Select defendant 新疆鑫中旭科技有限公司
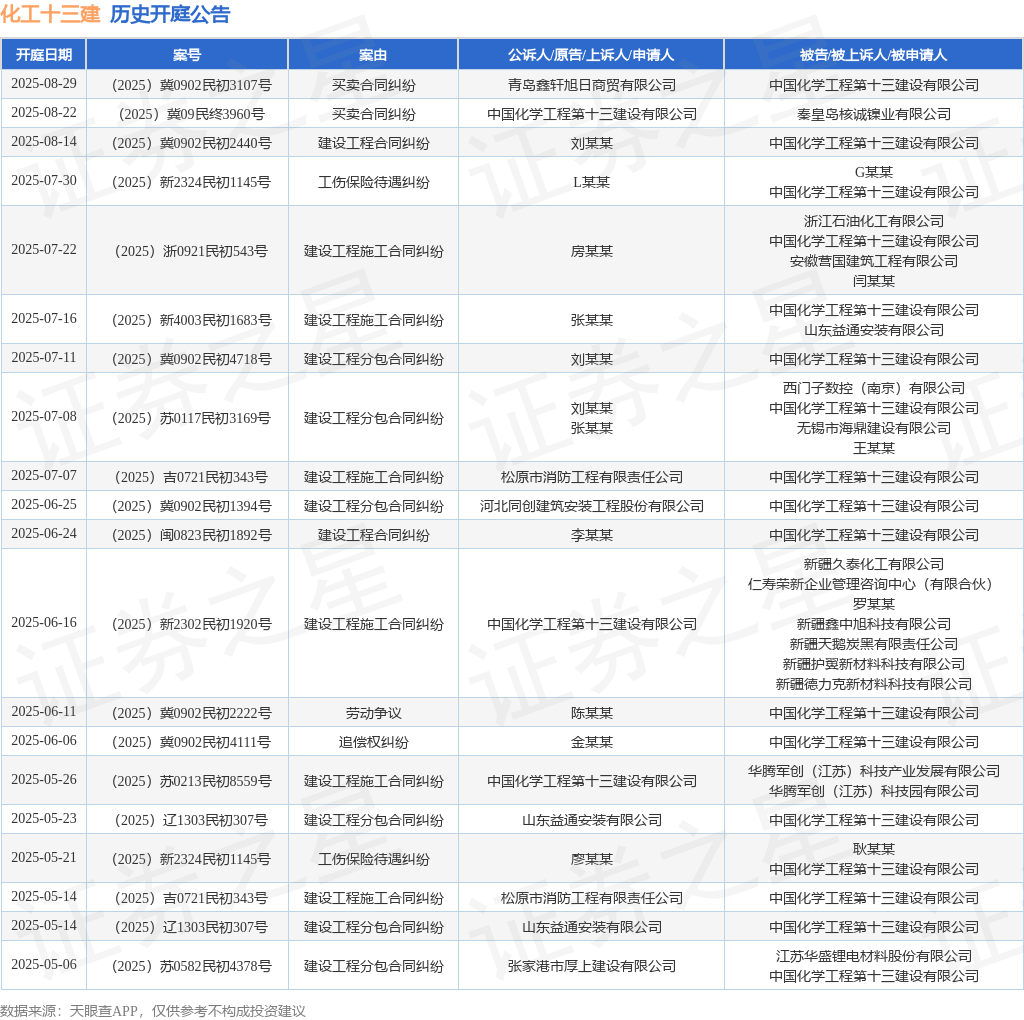This screenshot has height=1020, width=1024. point(874,624)
